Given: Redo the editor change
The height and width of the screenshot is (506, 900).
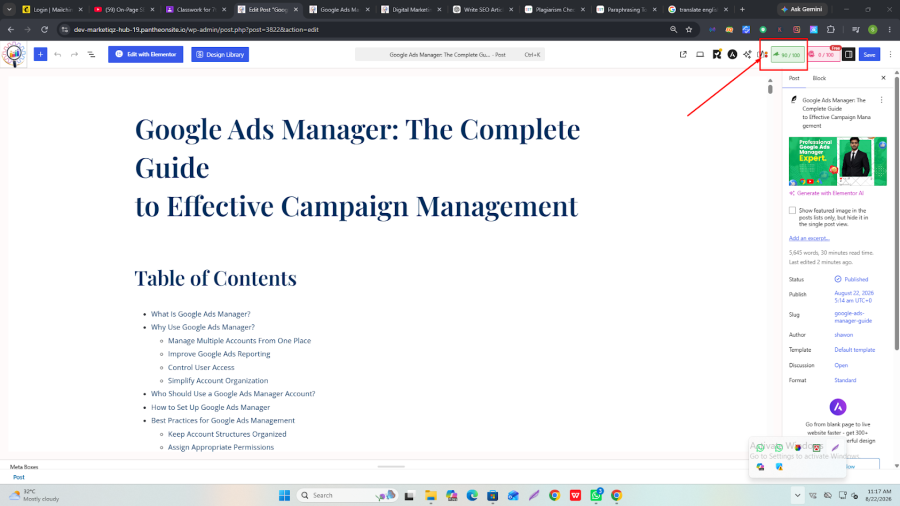Looking at the screenshot, I should coord(74,55).
